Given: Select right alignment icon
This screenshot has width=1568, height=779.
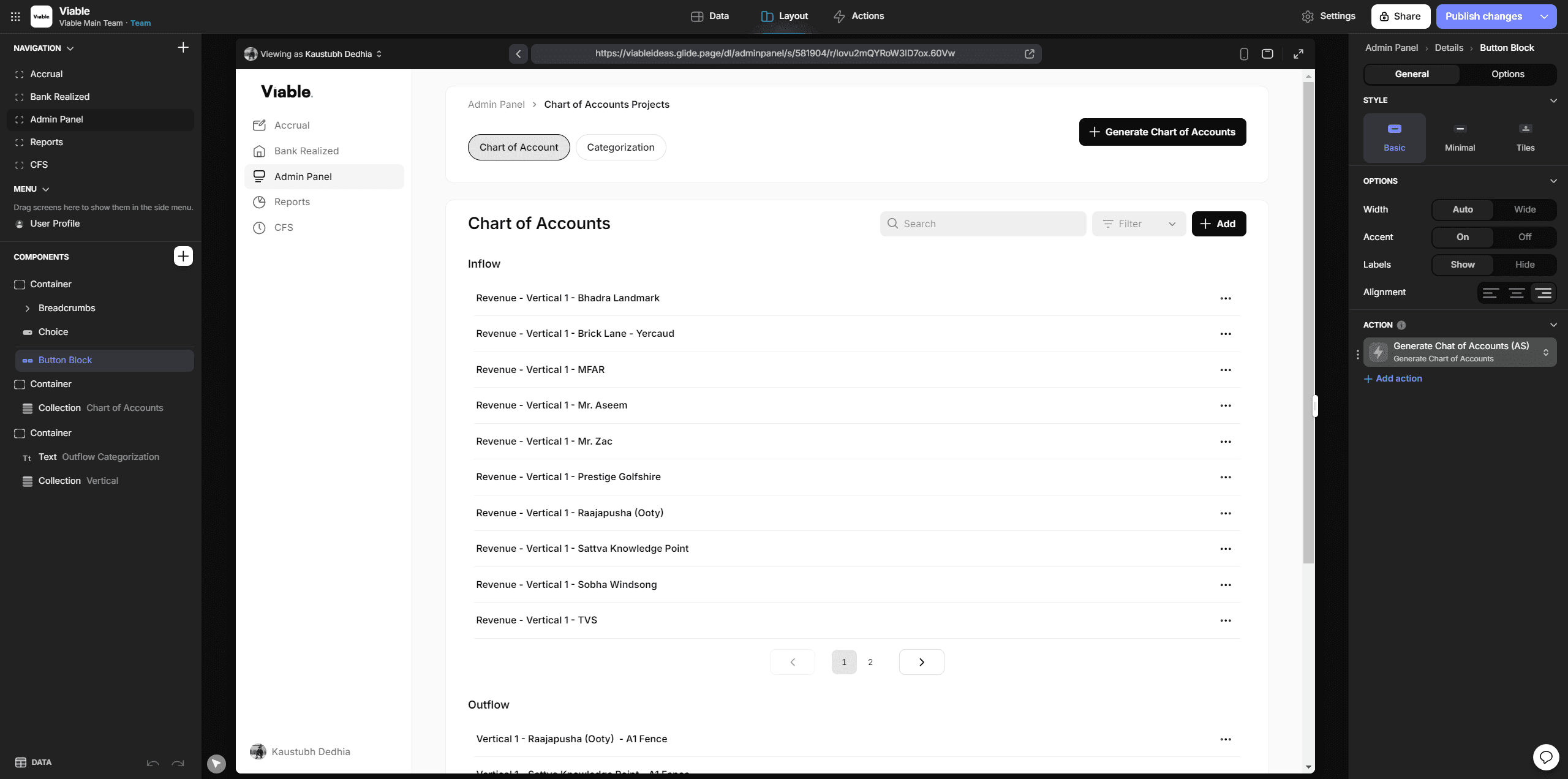Looking at the screenshot, I should click(1543, 293).
